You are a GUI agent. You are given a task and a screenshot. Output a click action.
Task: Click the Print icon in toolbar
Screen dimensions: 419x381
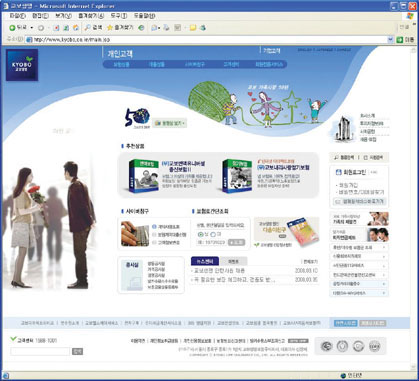pyautogui.click(x=167, y=28)
